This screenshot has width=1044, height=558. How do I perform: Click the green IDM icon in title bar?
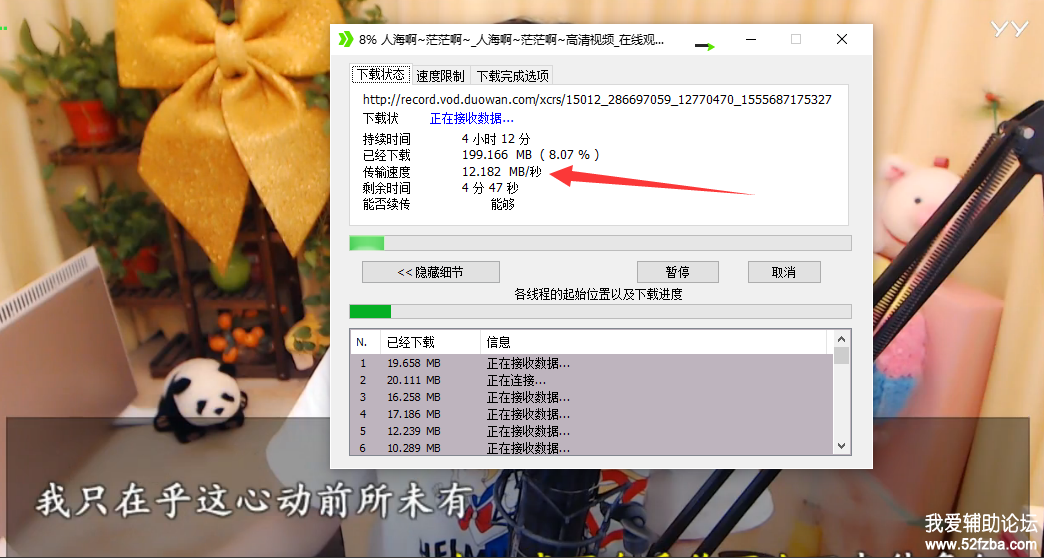(345, 39)
